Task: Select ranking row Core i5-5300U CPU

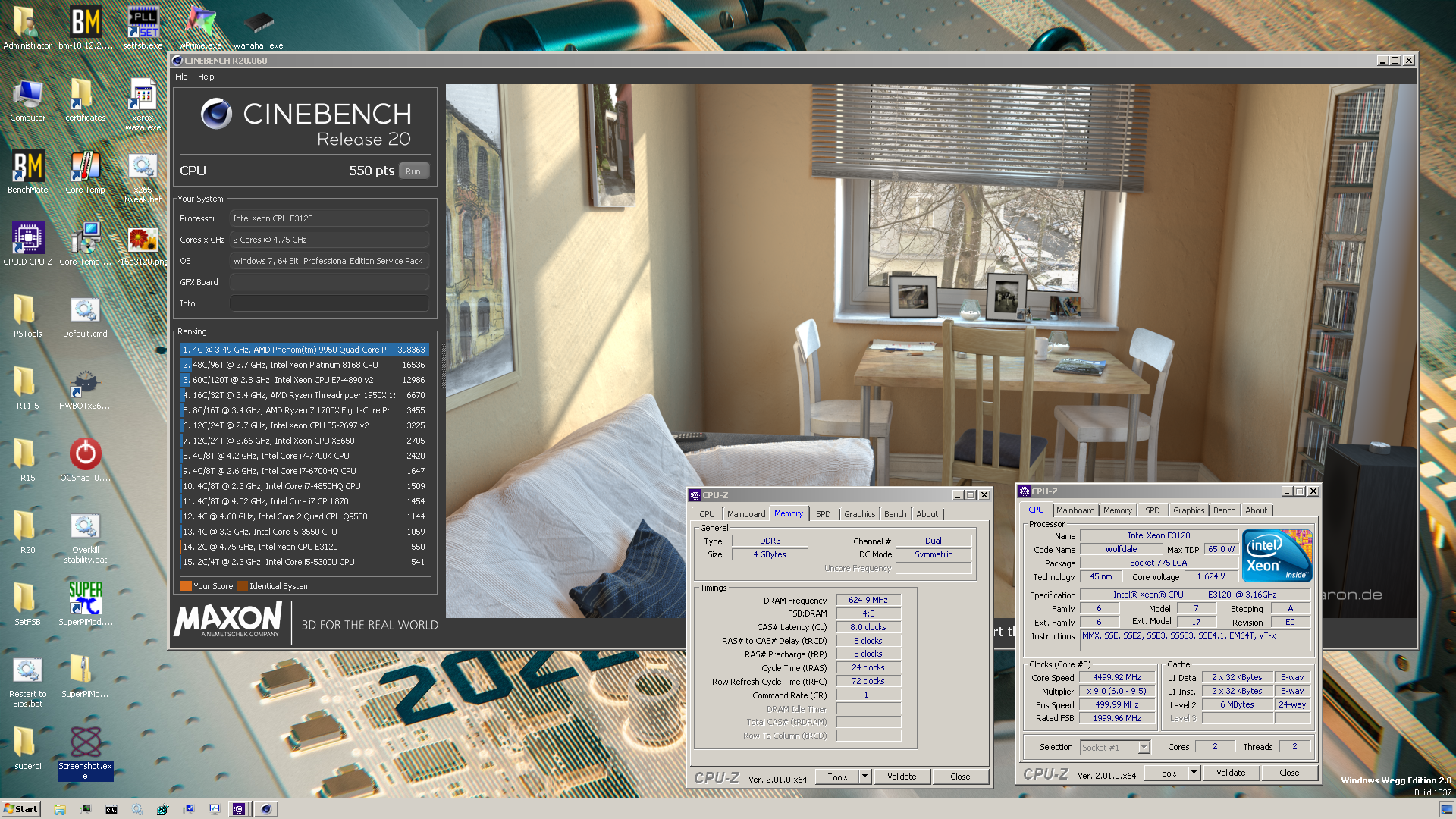Action: tap(304, 562)
